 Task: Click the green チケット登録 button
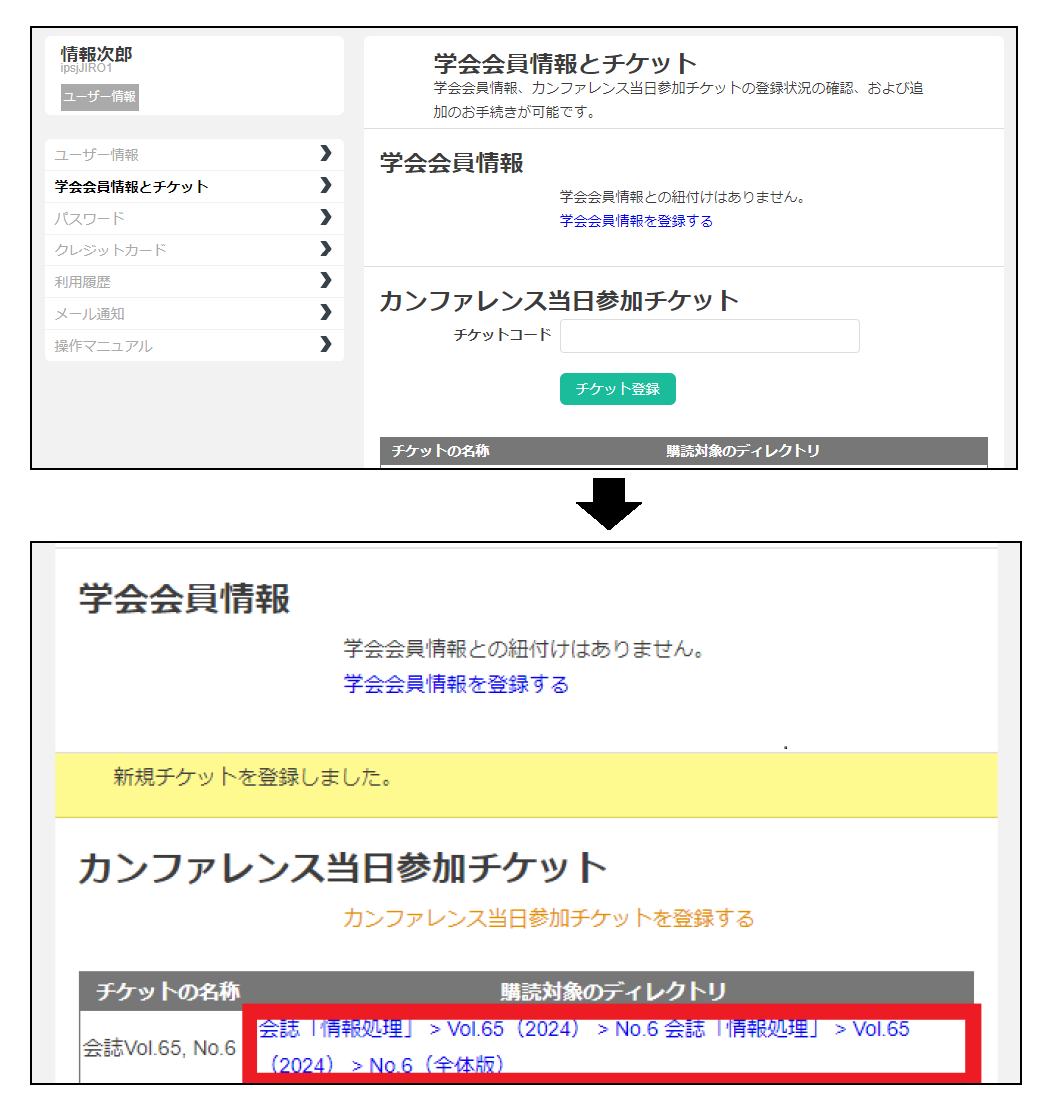point(617,389)
